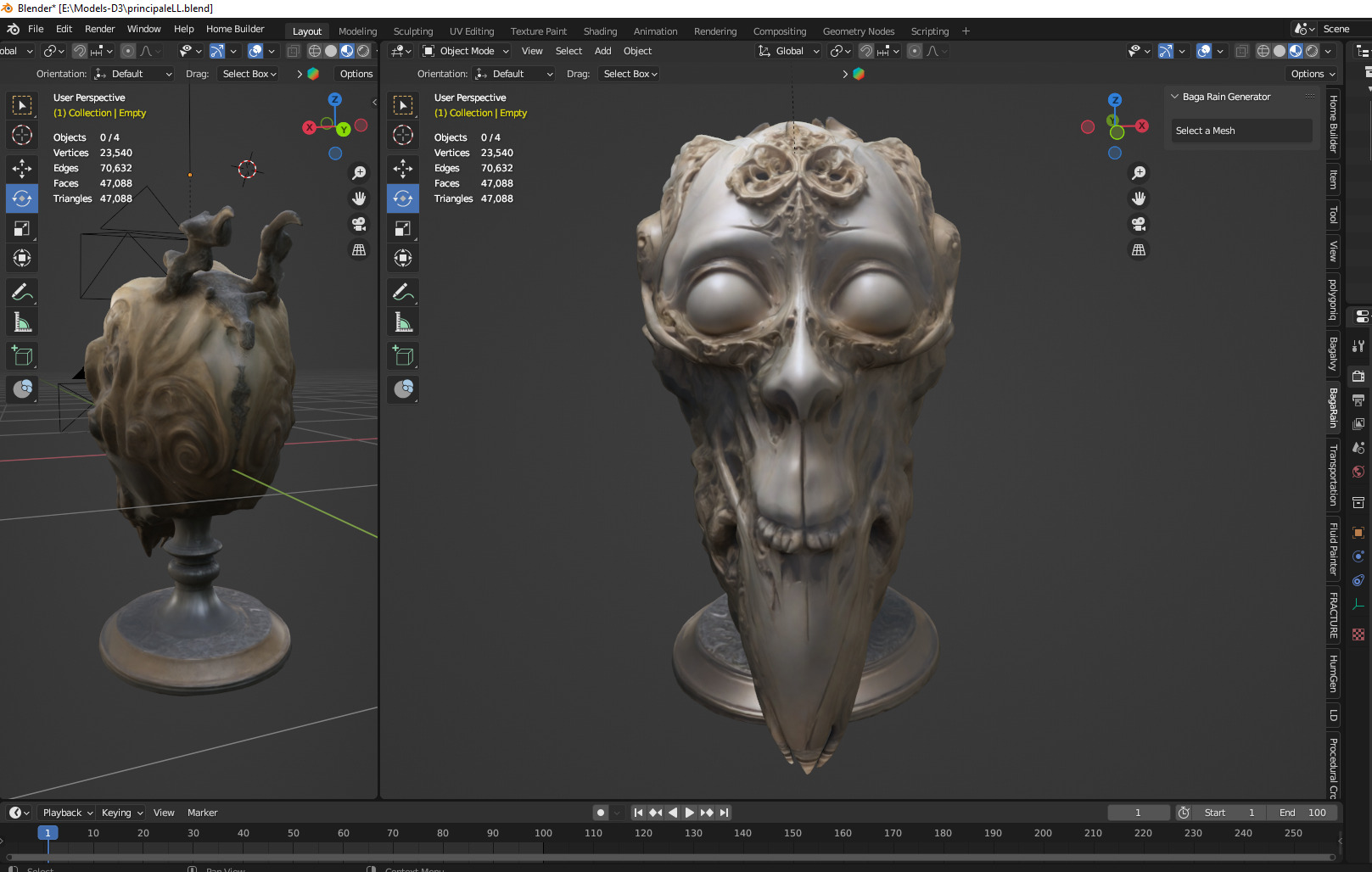The width and height of the screenshot is (1372, 872).
Task: Select the Measure tool in left viewport toolbar
Action: [22, 322]
